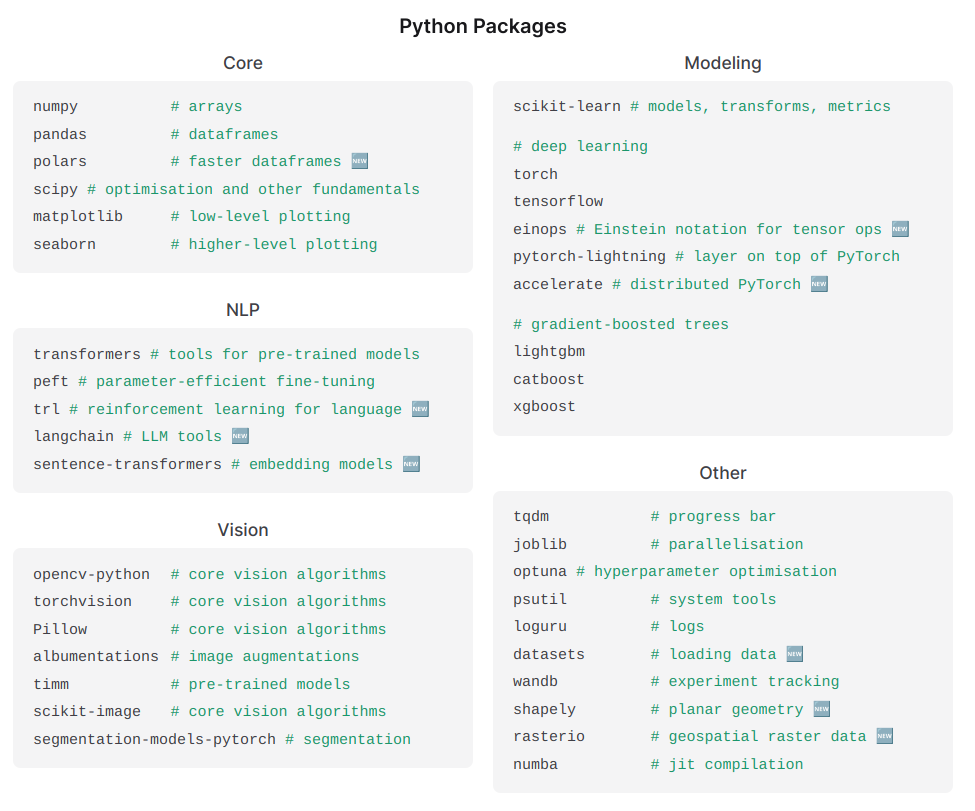Screen dimensions: 975x811
Task: Click the NEW badge beside trl
Action: click(x=420, y=409)
